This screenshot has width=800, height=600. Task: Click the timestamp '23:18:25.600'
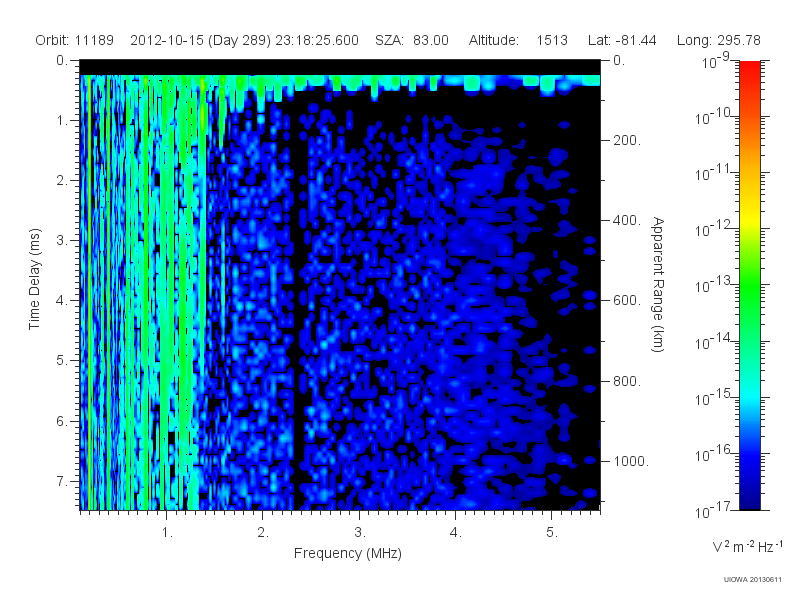pos(317,40)
